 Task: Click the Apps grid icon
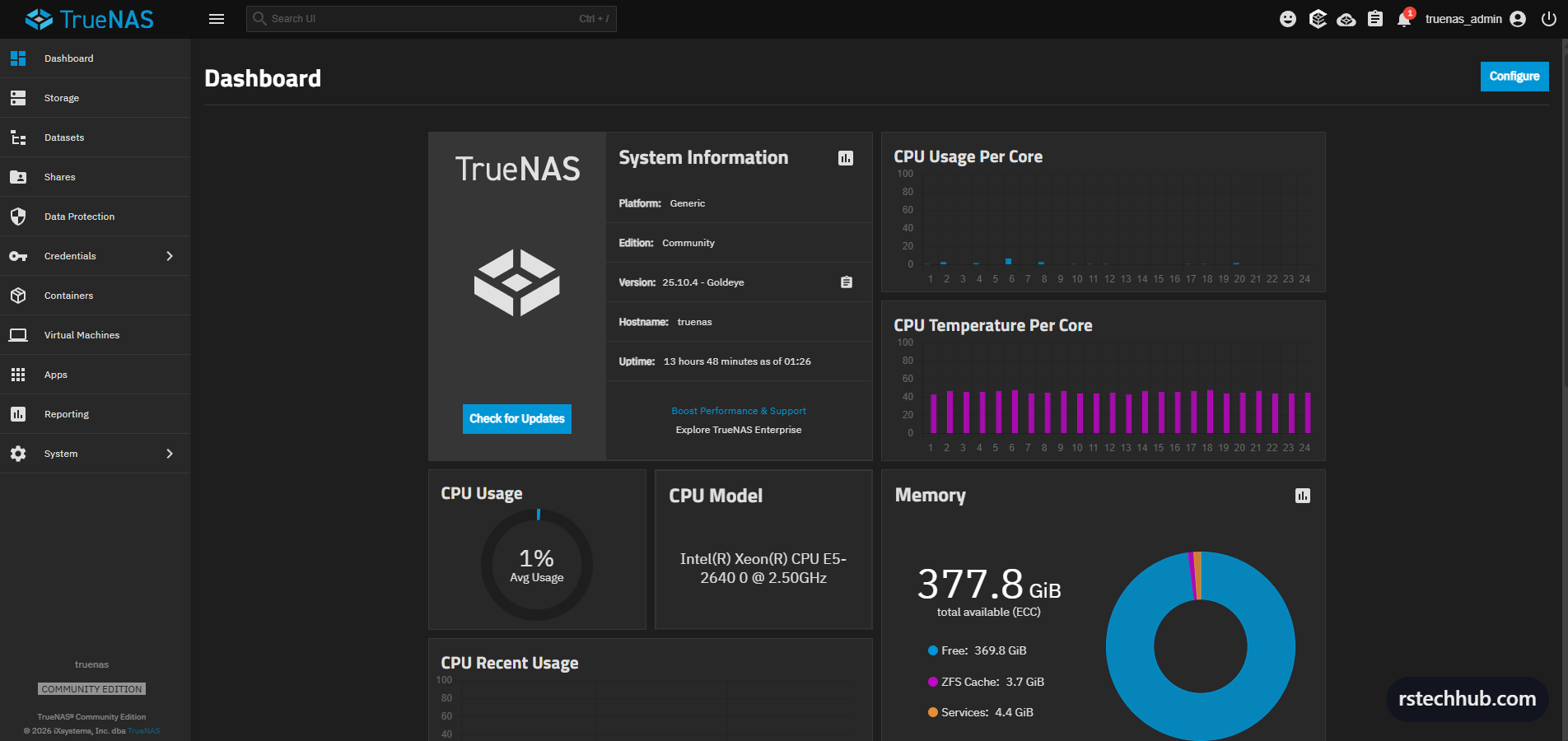click(18, 375)
